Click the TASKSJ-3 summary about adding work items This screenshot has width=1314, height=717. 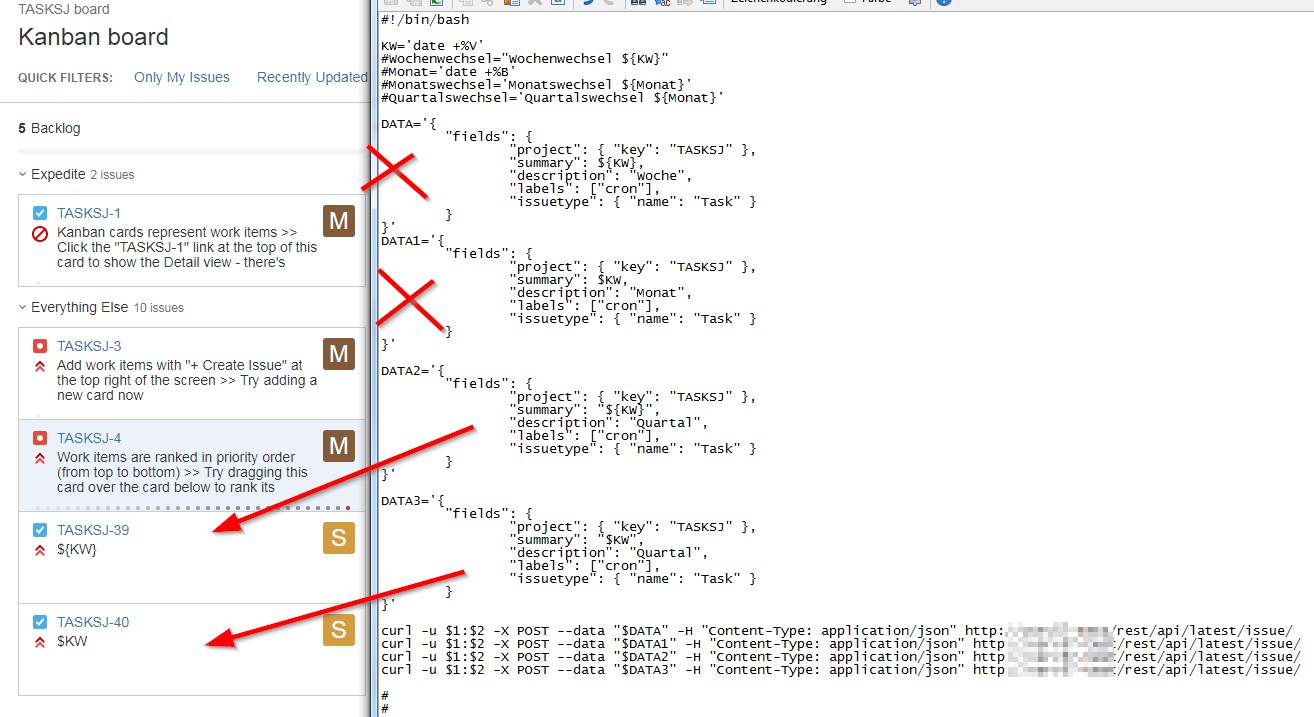(x=187, y=380)
